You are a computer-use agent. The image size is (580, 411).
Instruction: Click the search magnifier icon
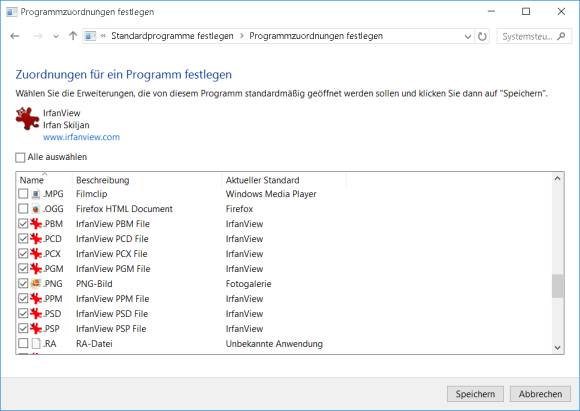[x=561, y=36]
